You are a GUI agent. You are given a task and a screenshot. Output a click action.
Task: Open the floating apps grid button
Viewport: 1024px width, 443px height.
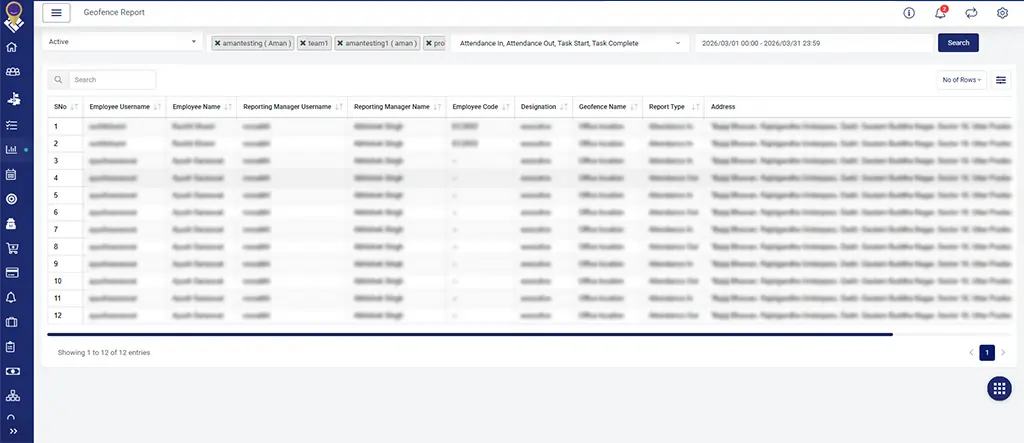tap(999, 388)
